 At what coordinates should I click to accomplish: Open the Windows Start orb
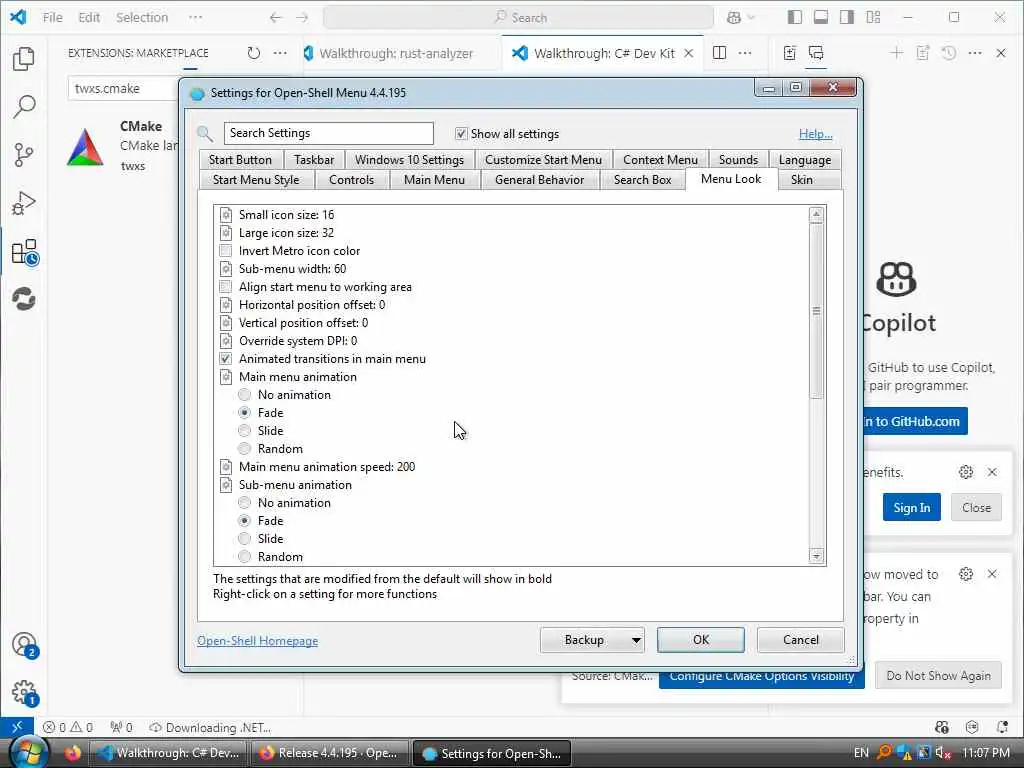29,752
